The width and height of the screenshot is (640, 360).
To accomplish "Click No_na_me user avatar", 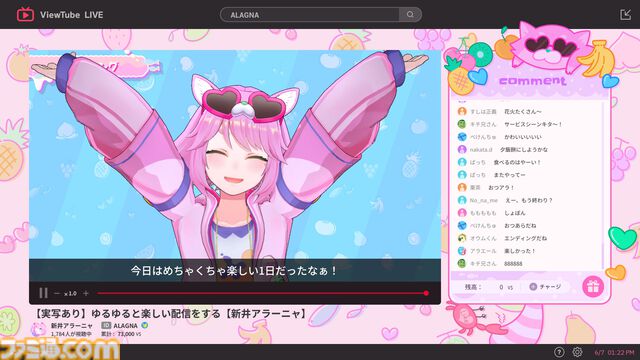I will coord(462,200).
